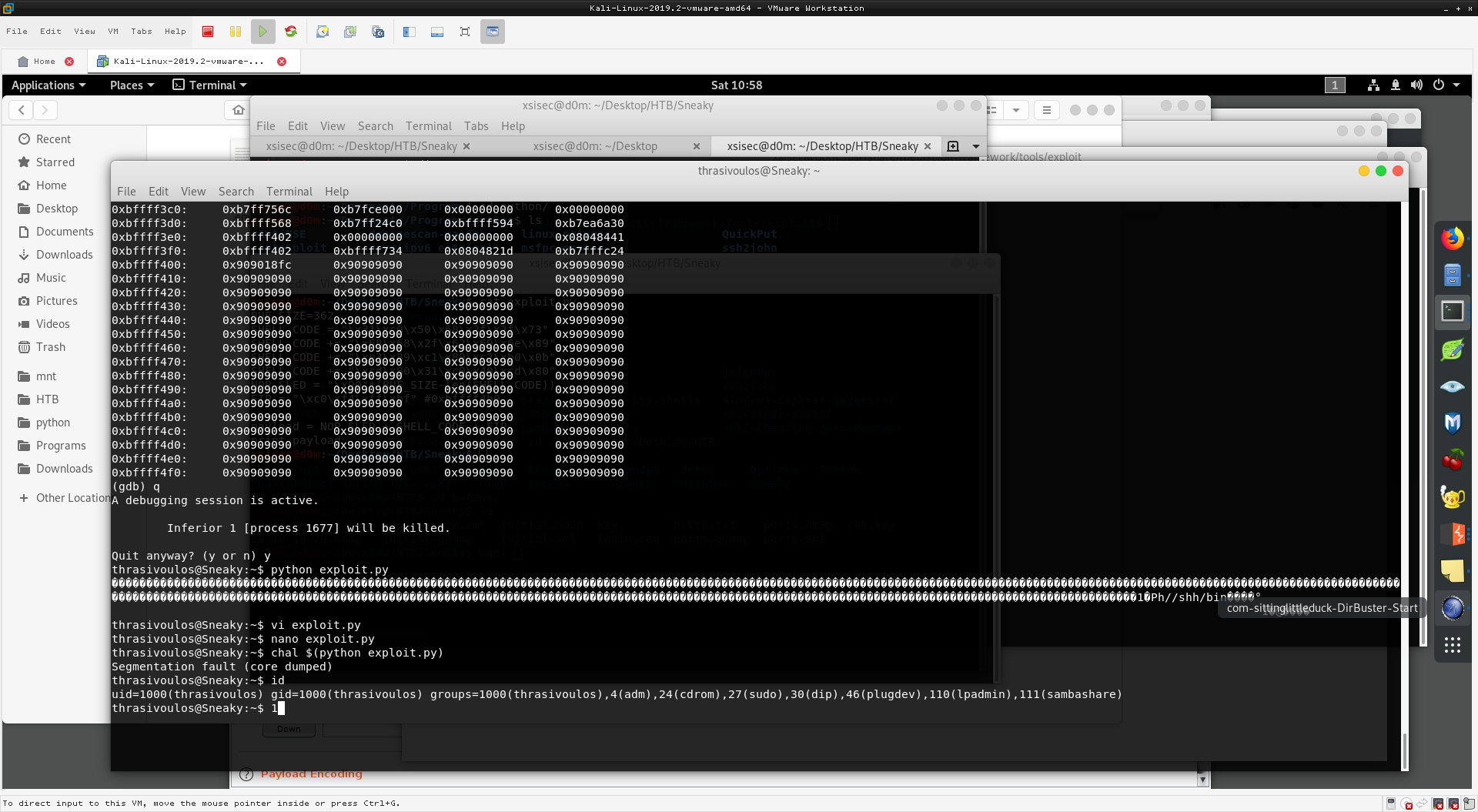1478x812 pixels.
Task: Open the Files cabinet icon in dock
Action: pyautogui.click(x=1453, y=275)
